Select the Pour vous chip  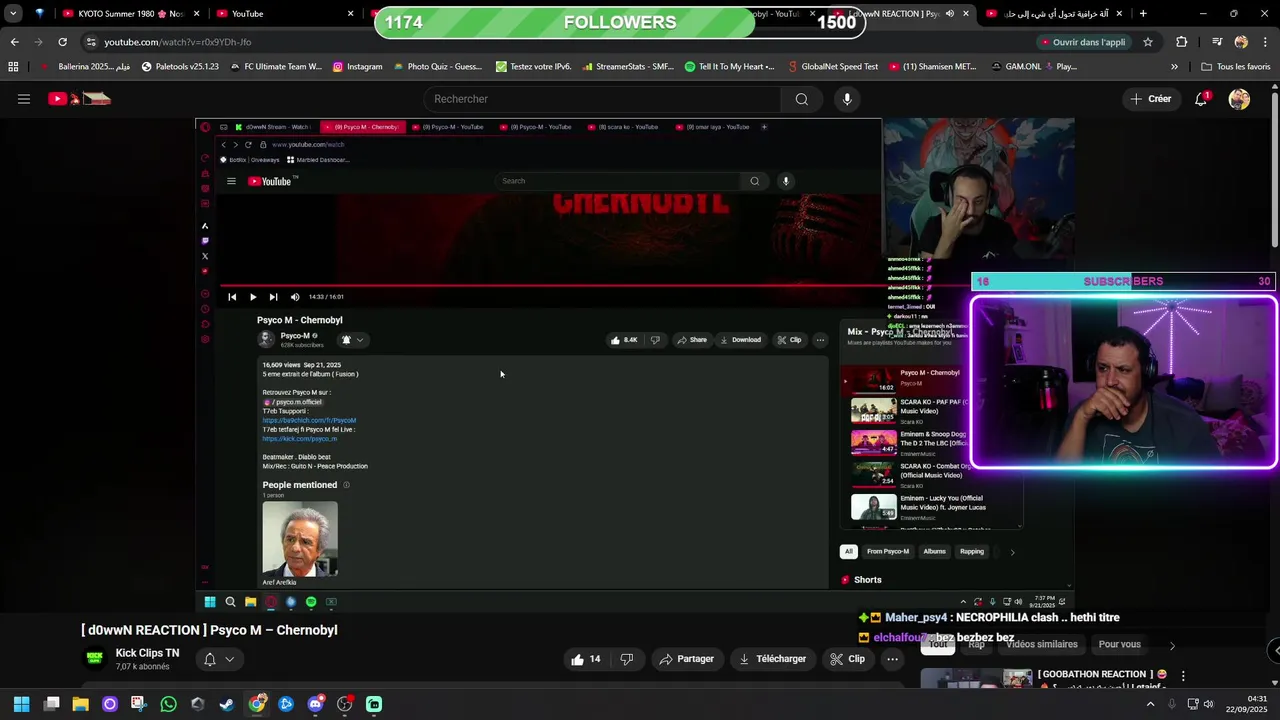tap(1119, 645)
